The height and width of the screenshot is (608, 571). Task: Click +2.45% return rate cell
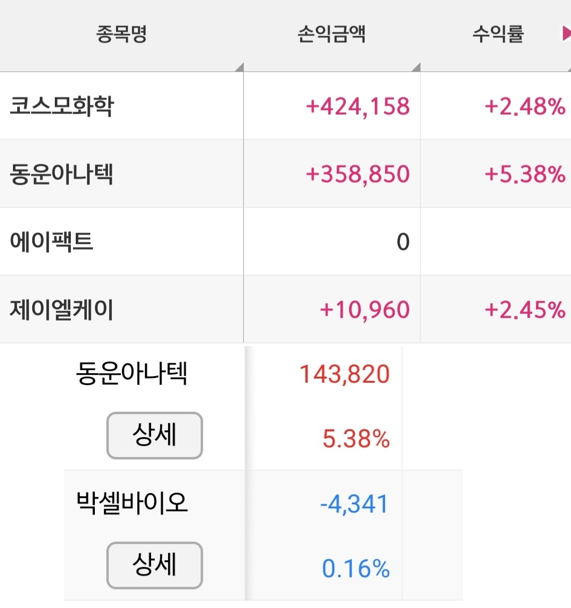pos(525,310)
